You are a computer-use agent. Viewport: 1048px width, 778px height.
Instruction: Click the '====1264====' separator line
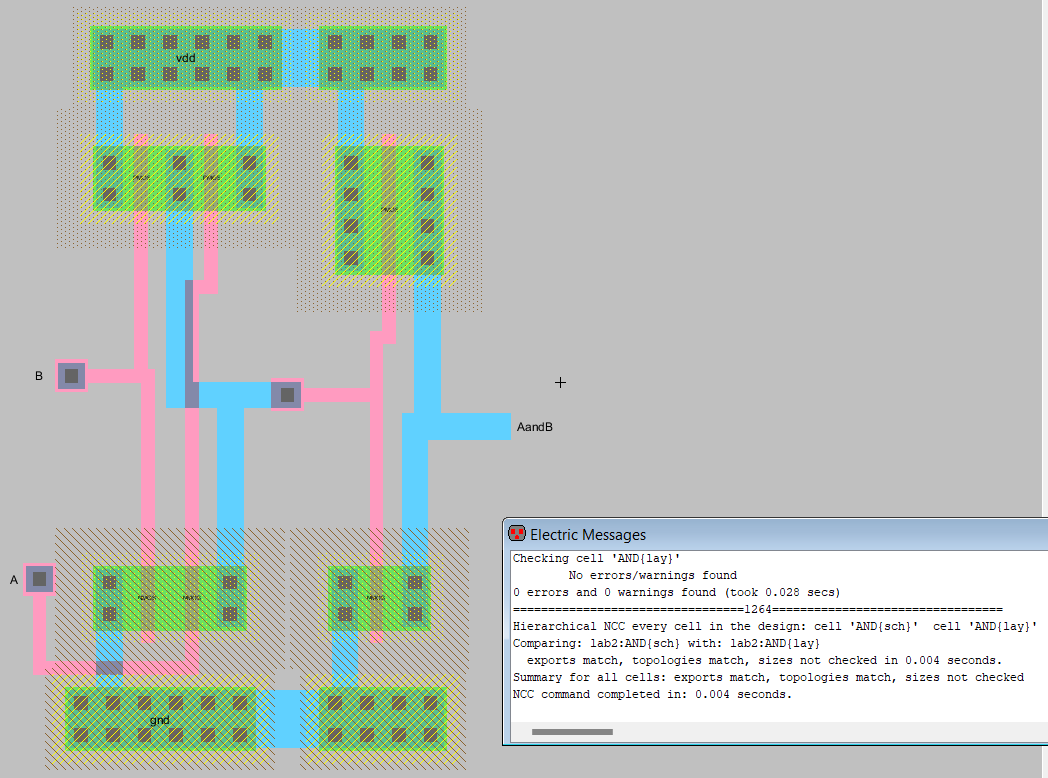[x=757, y=609]
